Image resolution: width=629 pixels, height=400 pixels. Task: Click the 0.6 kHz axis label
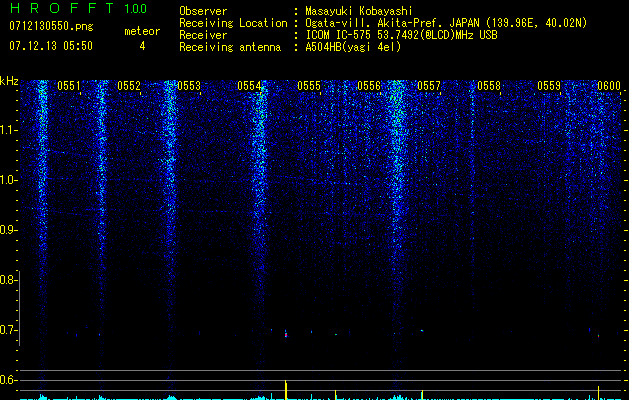click(x=9, y=380)
